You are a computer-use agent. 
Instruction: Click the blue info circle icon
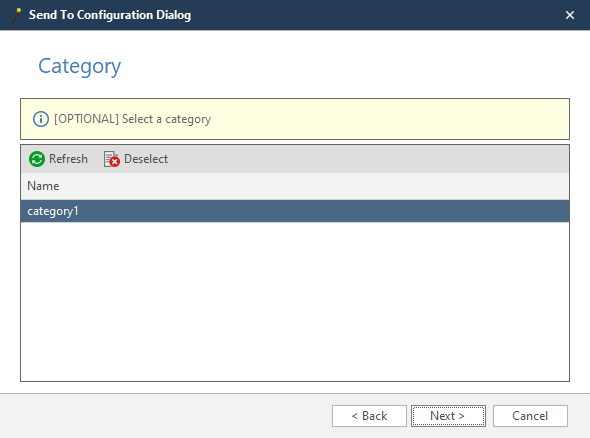click(41, 119)
